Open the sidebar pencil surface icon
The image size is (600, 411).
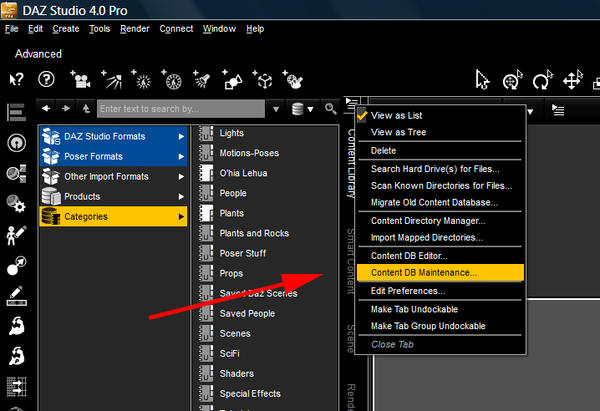click(16, 296)
